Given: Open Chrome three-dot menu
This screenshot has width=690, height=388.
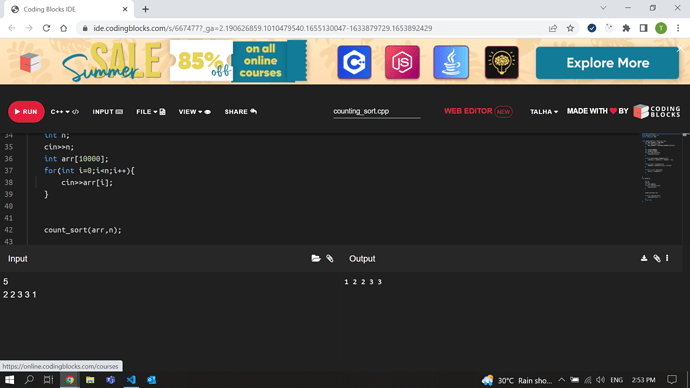Looking at the screenshot, I should 678,28.
